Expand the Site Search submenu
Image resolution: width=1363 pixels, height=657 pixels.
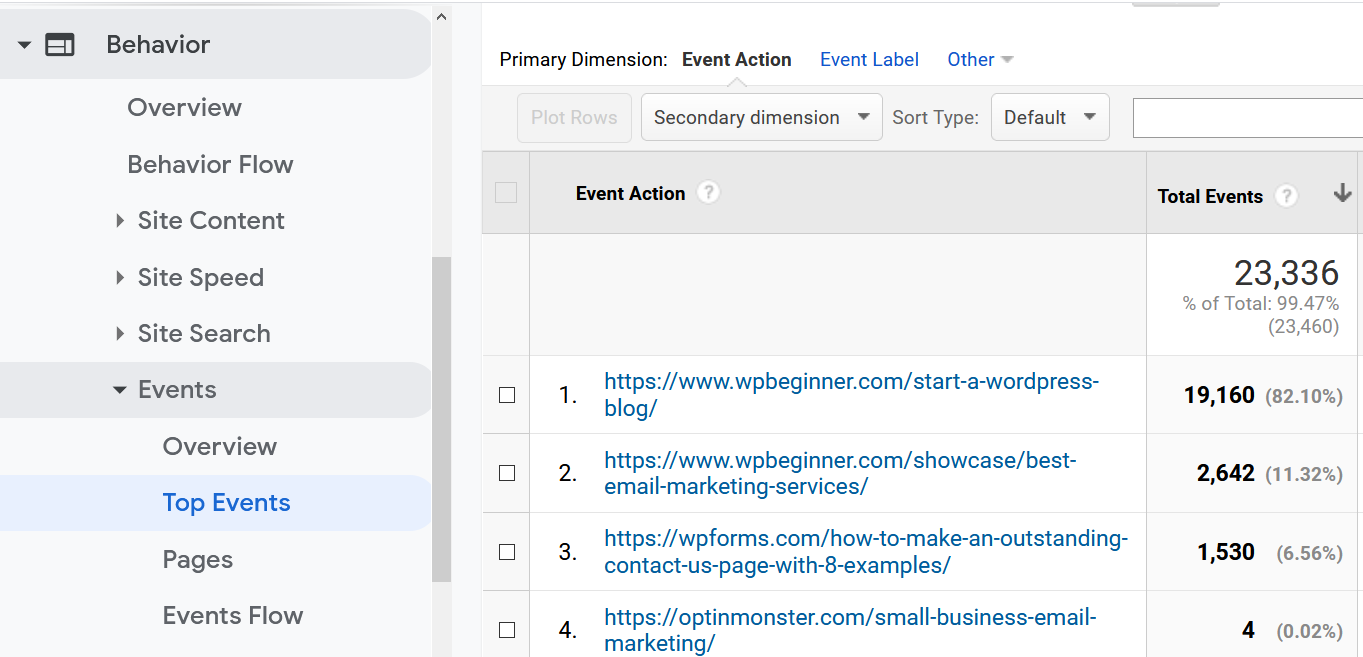(x=120, y=334)
